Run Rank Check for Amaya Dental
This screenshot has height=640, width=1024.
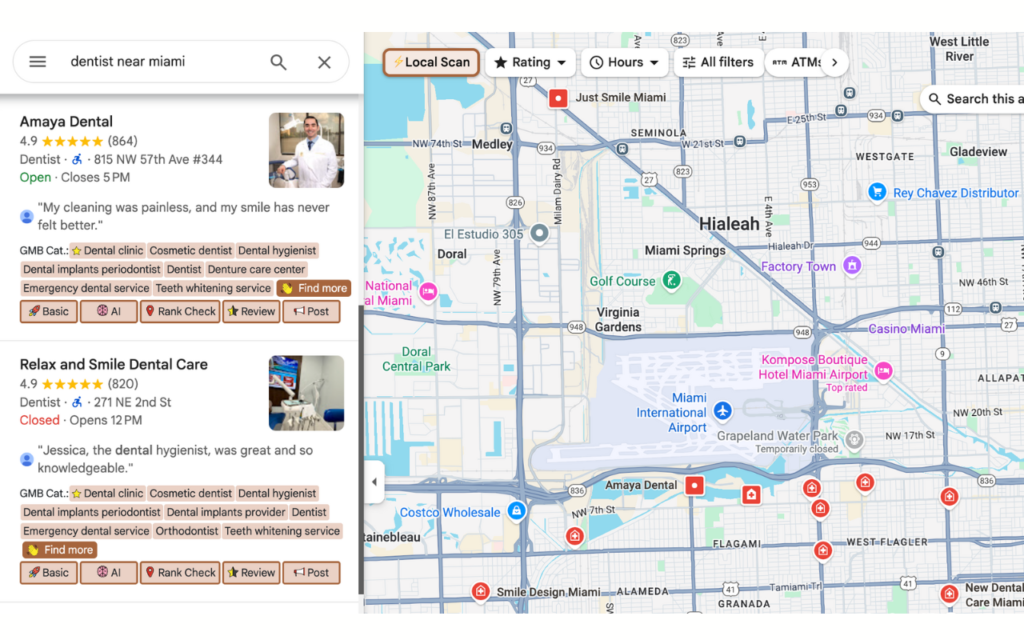(180, 311)
